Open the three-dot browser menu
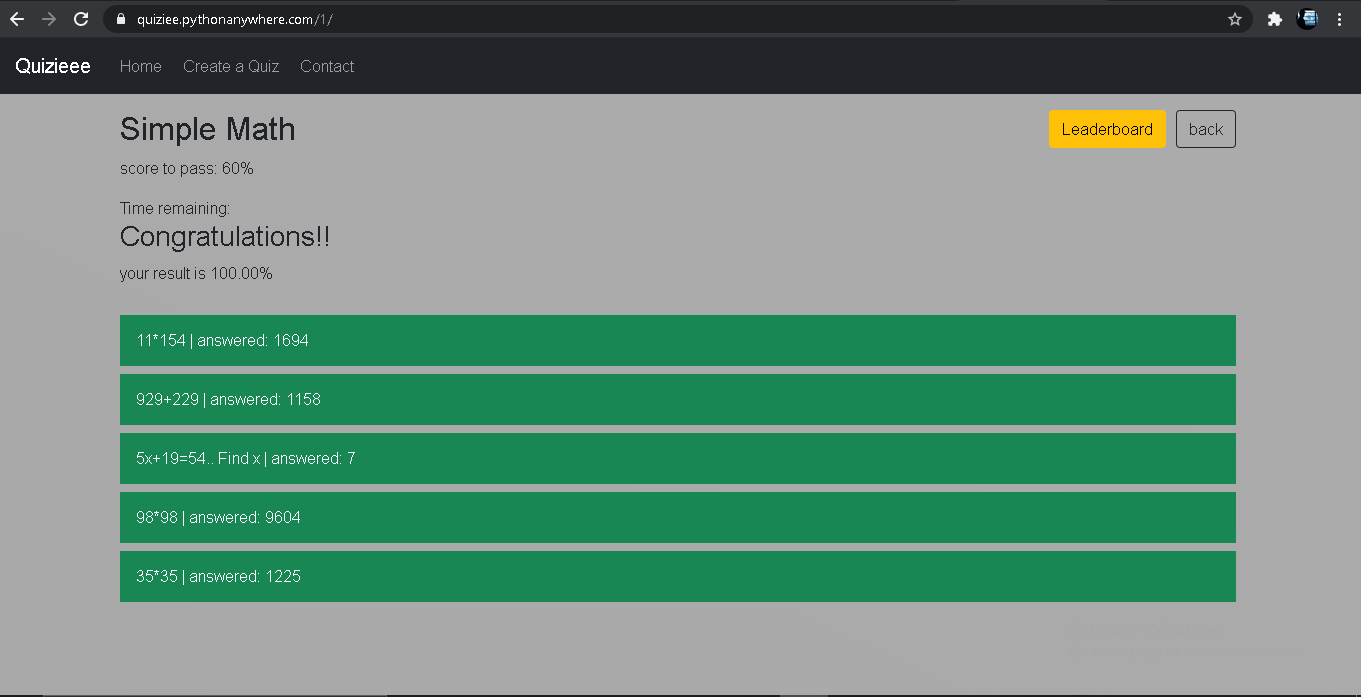This screenshot has width=1361, height=697. (1341, 18)
